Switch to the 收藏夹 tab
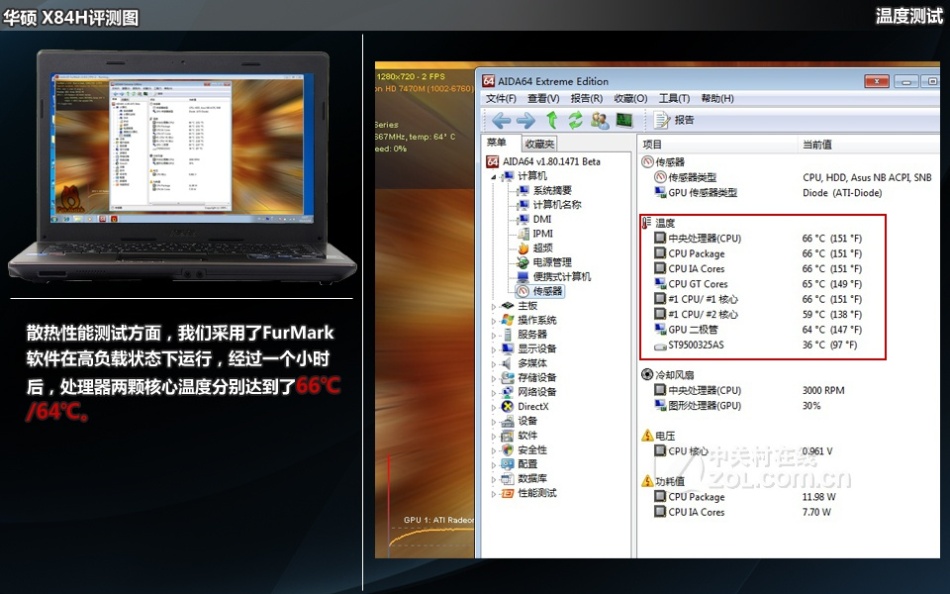 539,144
